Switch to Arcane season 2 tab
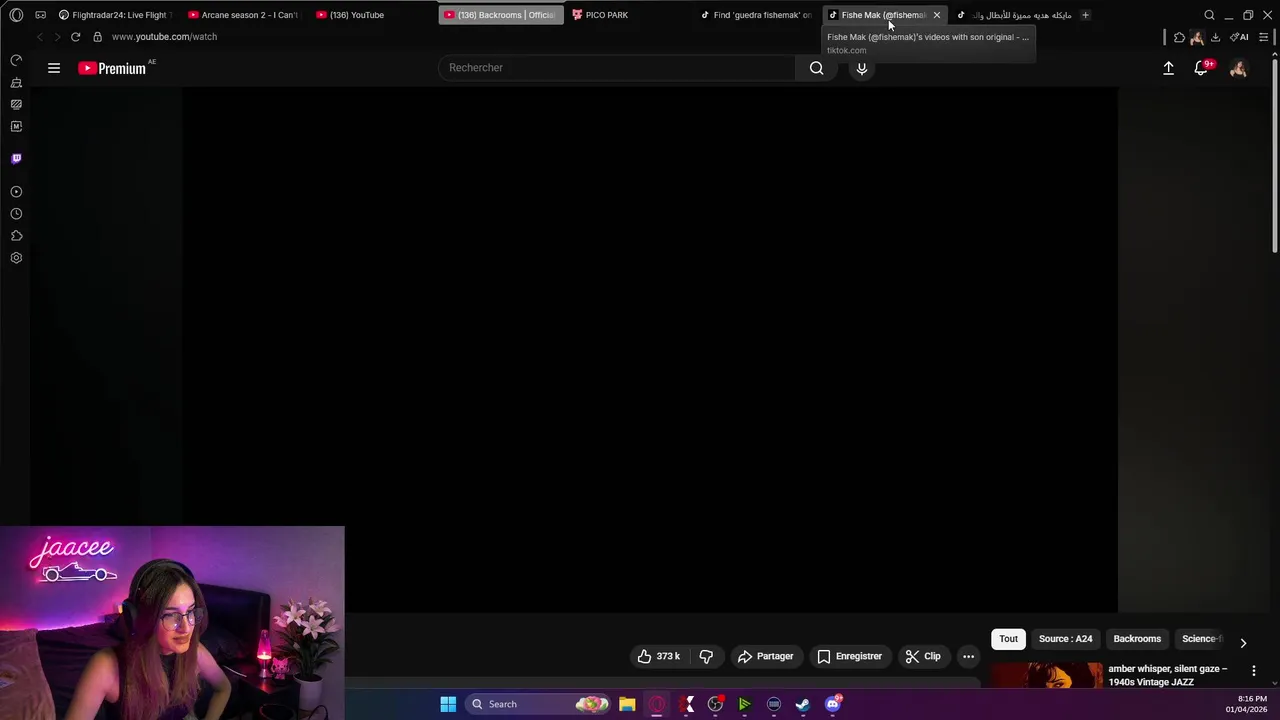 pyautogui.click(x=243, y=15)
